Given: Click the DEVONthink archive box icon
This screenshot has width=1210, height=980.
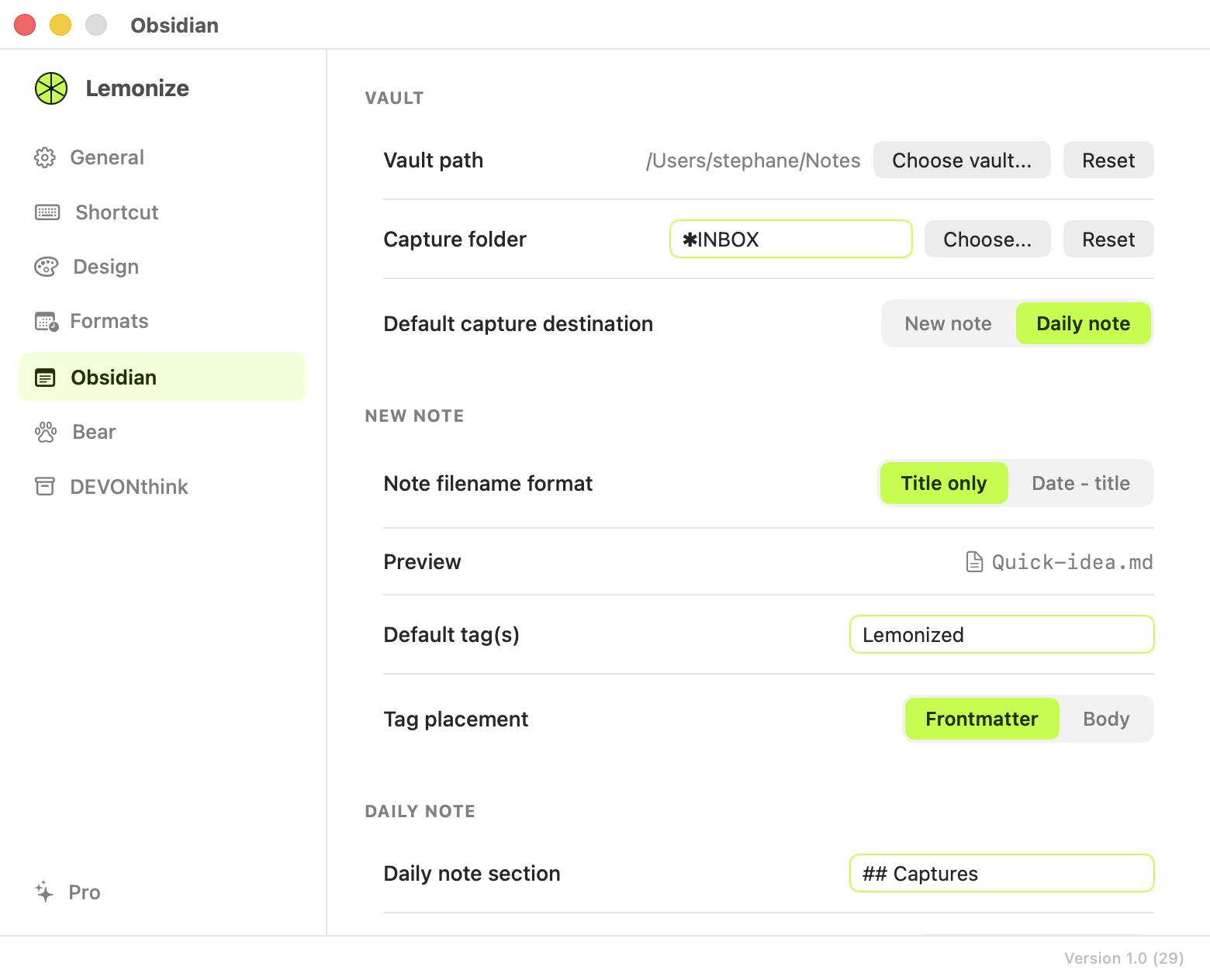Looking at the screenshot, I should (45, 486).
